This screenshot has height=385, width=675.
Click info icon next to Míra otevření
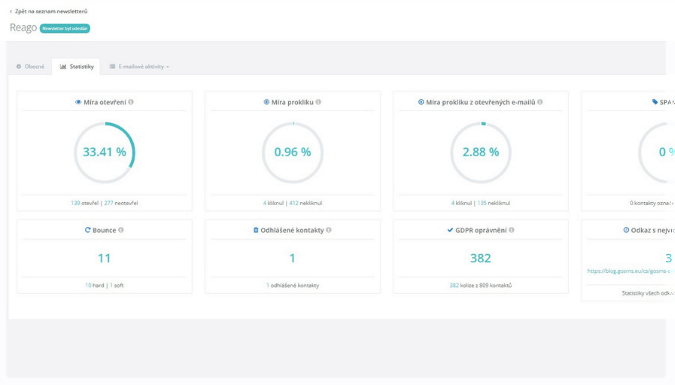click(131, 102)
